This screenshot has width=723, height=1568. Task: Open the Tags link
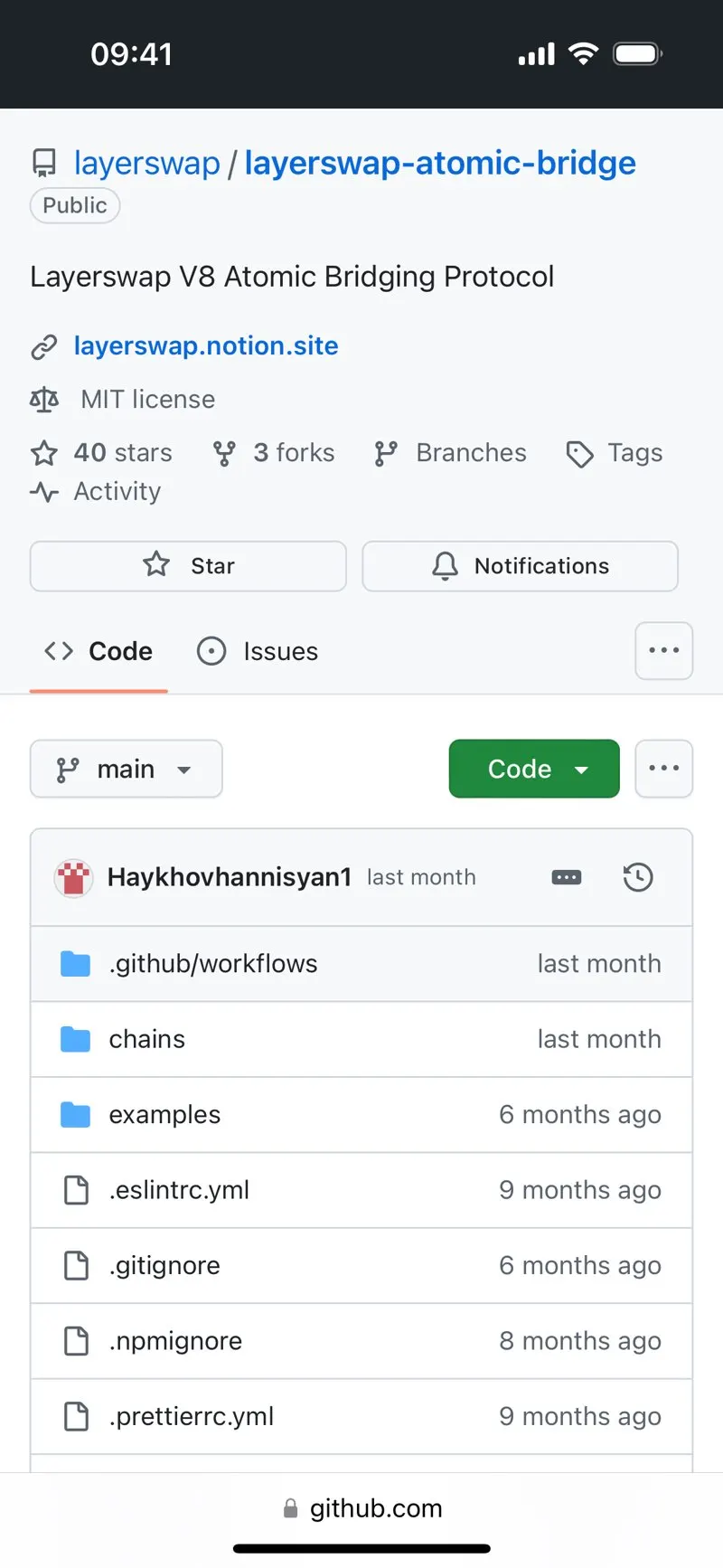pos(635,452)
